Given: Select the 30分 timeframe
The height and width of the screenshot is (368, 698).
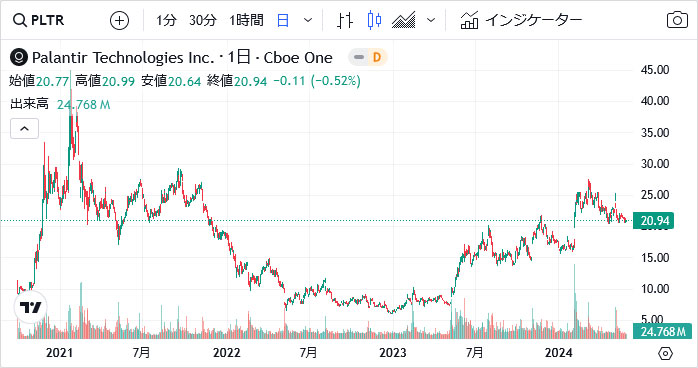Looking at the screenshot, I should (x=203, y=20).
